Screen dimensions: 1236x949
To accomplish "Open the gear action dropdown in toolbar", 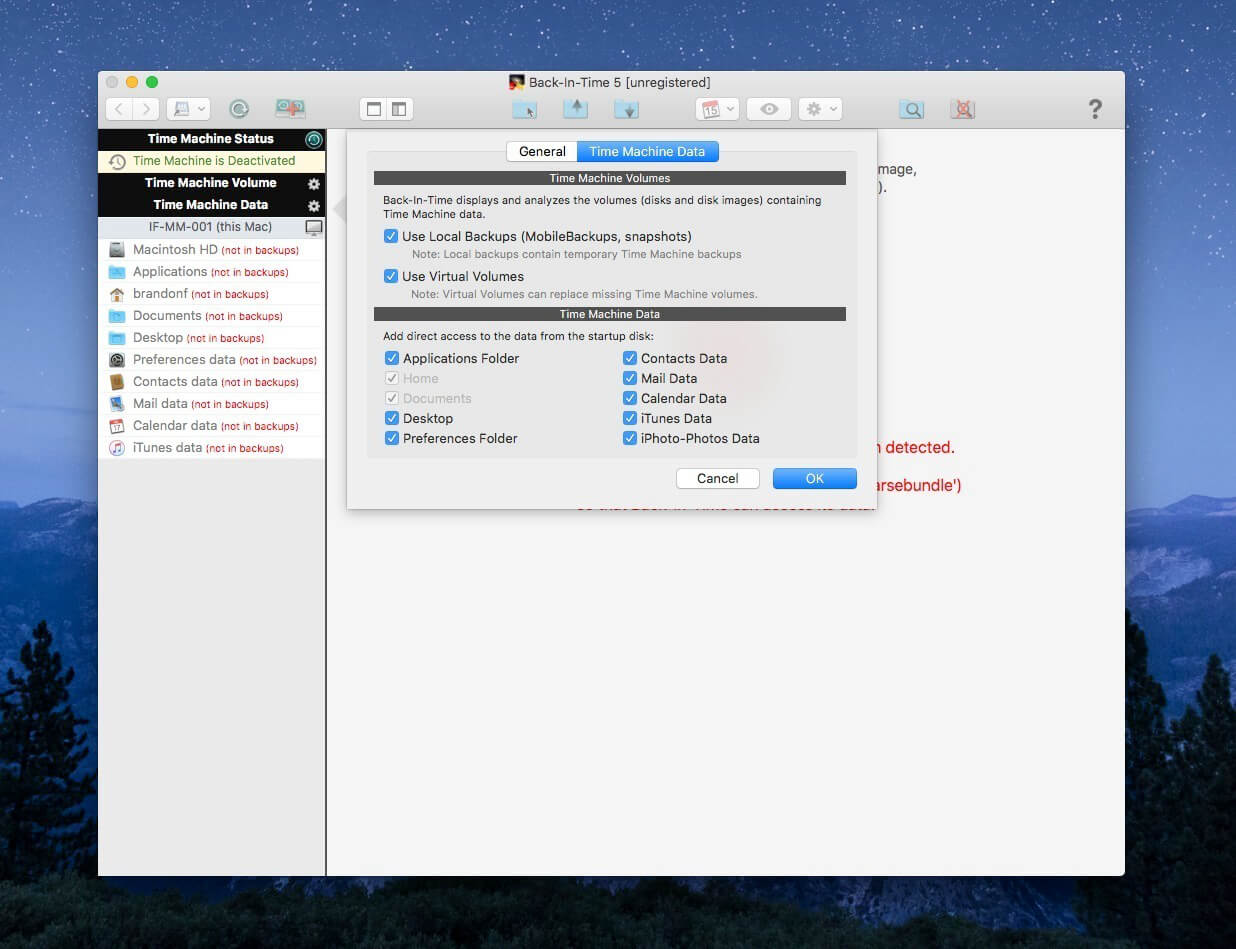I will pyautogui.click(x=820, y=109).
